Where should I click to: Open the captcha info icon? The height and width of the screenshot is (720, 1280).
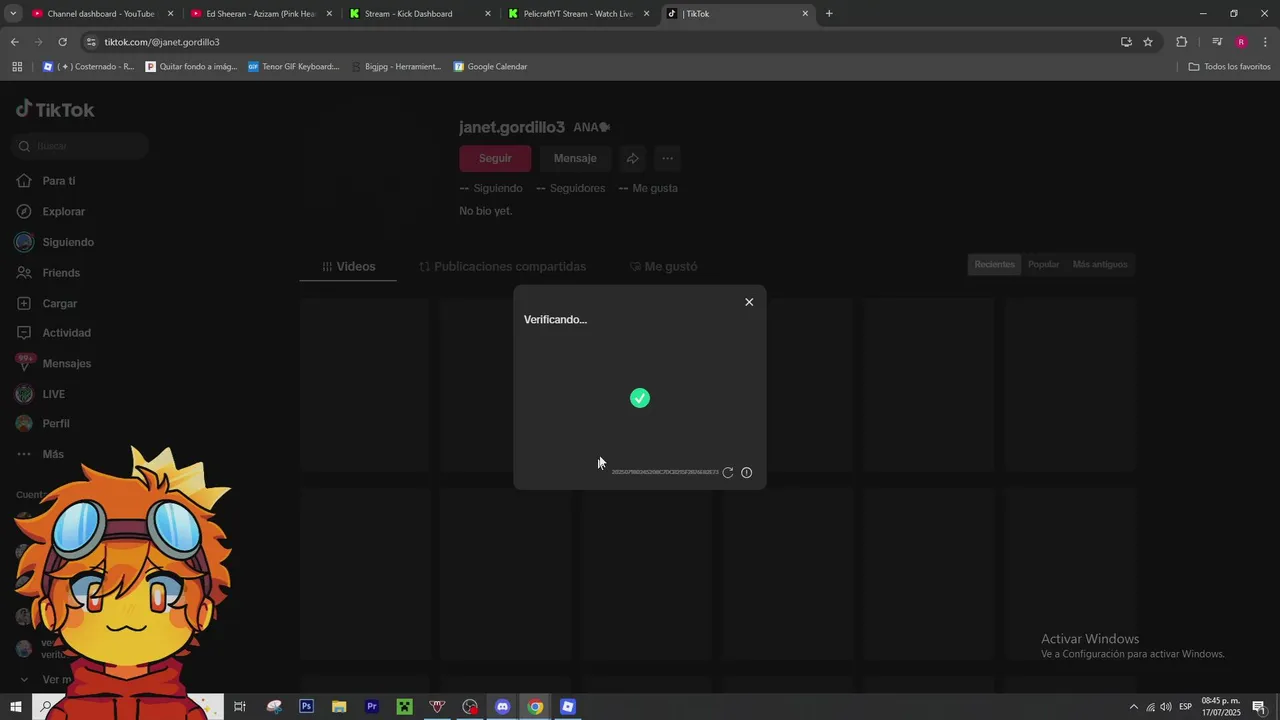(x=746, y=473)
